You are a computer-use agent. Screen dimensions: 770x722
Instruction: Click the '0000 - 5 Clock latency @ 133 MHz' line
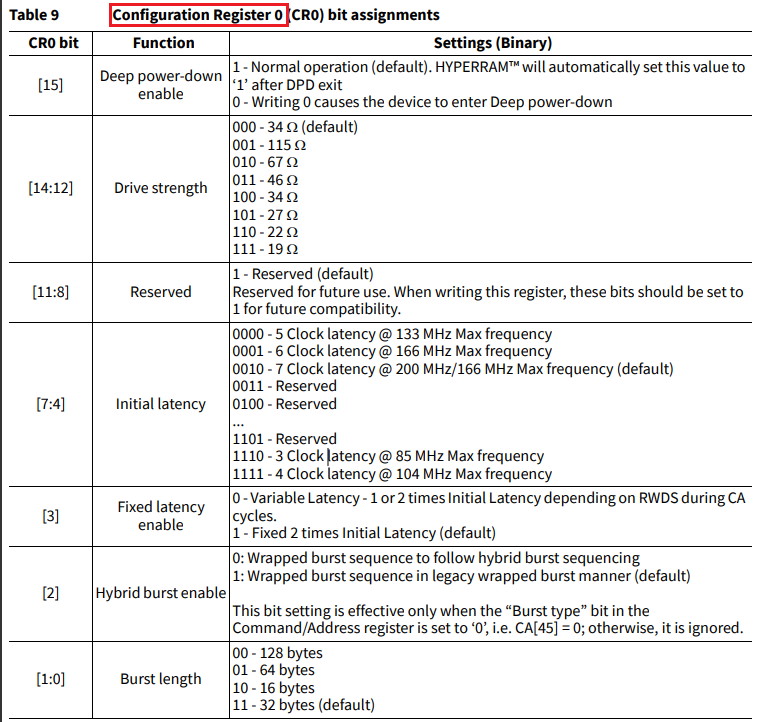coord(392,334)
